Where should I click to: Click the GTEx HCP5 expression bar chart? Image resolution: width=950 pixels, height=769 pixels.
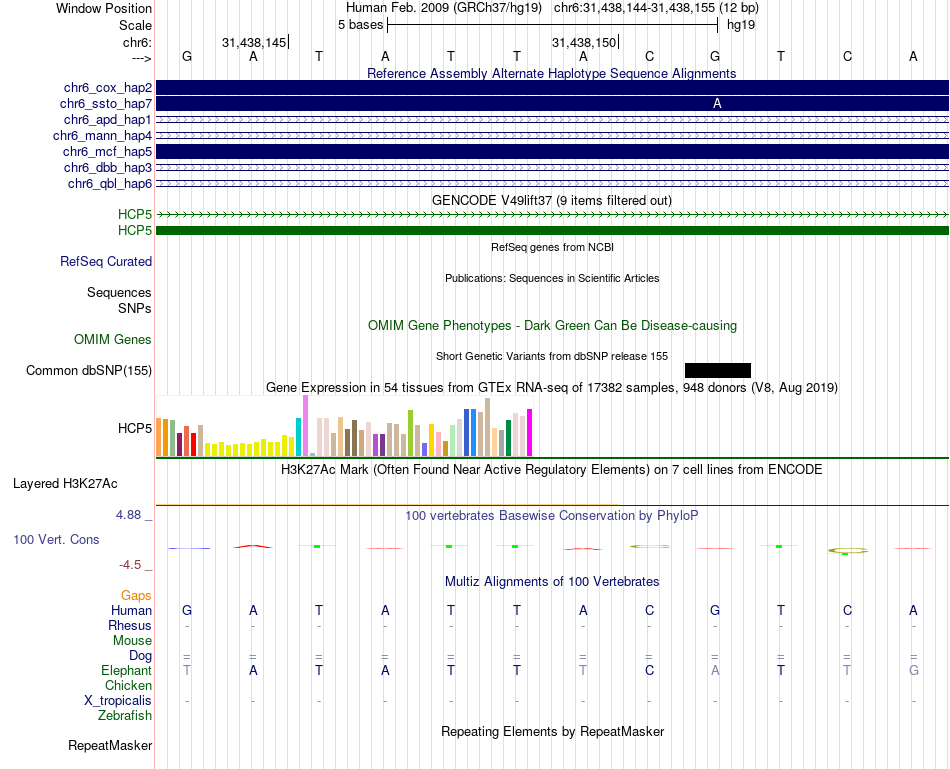click(344, 426)
